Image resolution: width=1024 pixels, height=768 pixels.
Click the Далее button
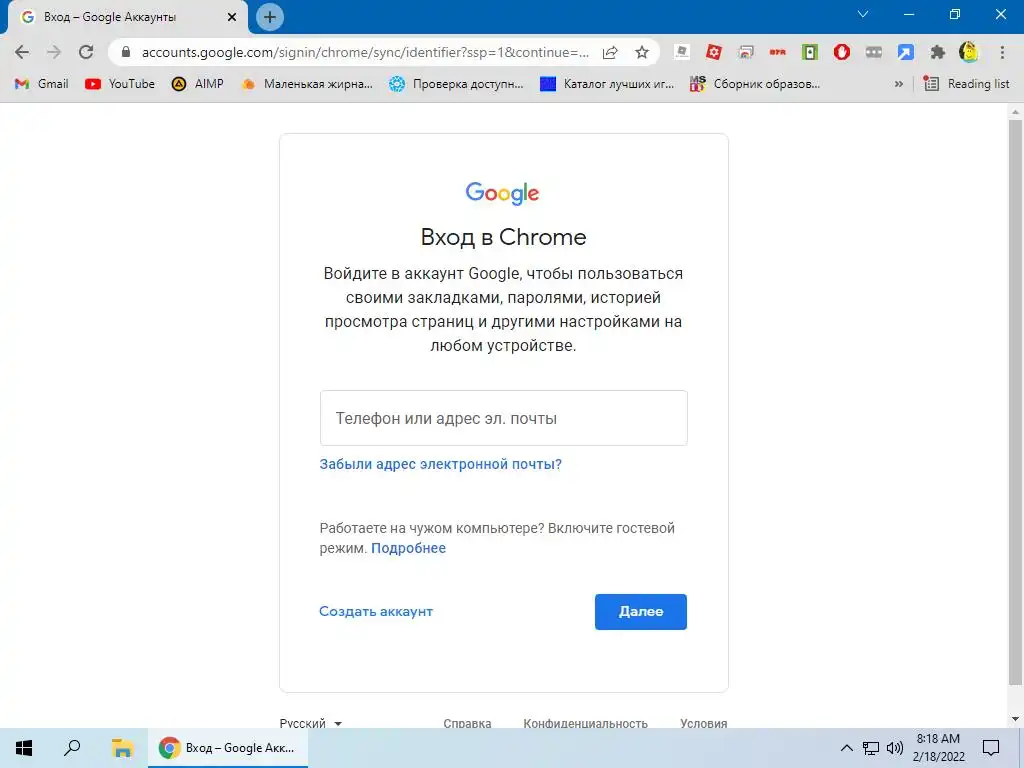(x=641, y=612)
